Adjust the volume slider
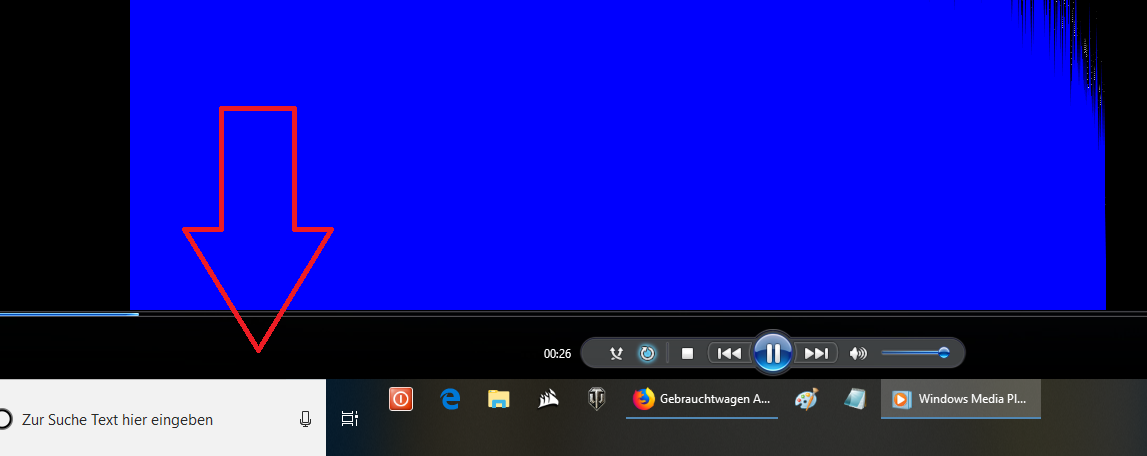 915,353
